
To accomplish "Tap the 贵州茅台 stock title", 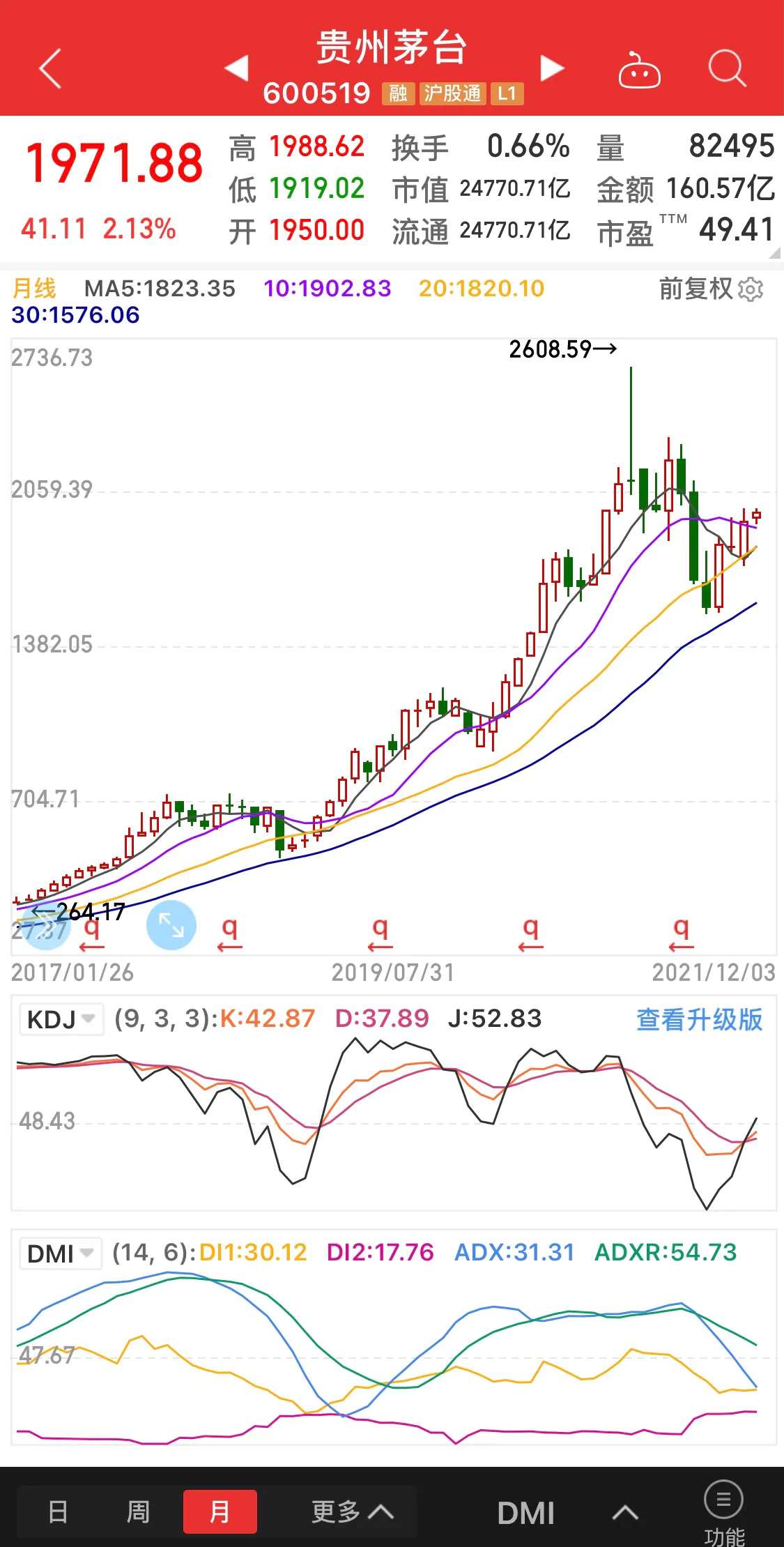I will 392,47.
